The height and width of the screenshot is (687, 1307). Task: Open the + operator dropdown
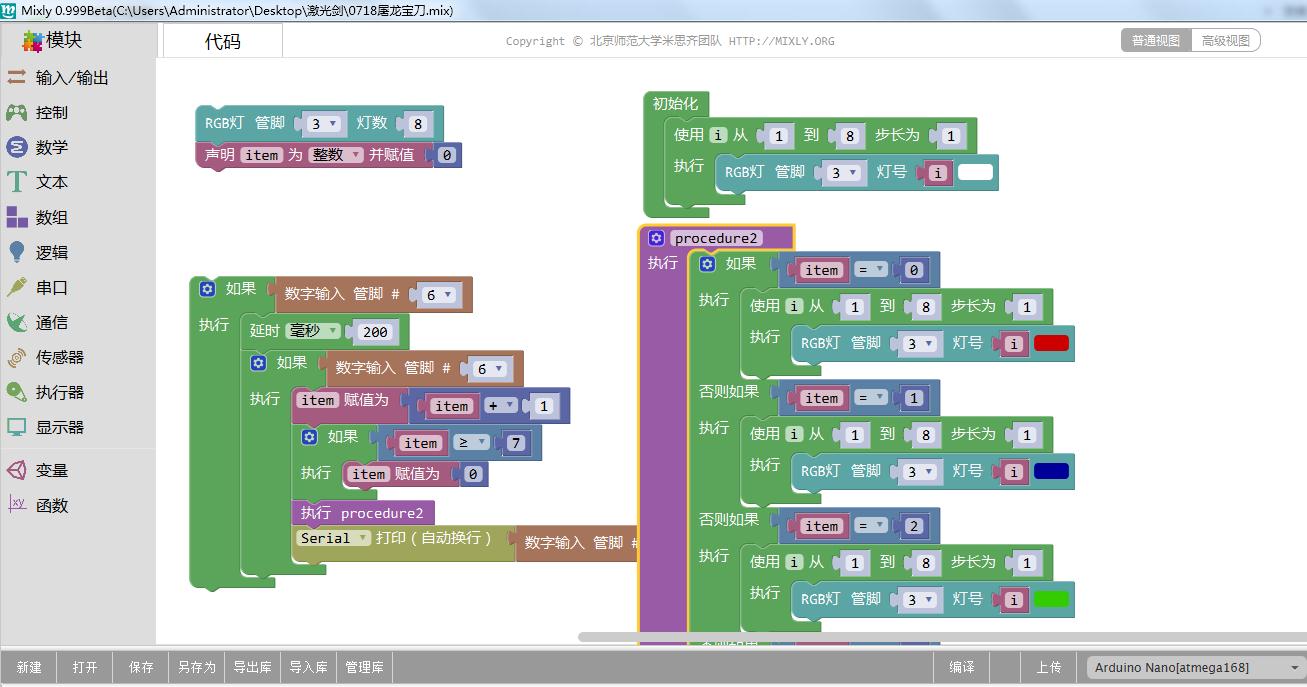pos(500,406)
